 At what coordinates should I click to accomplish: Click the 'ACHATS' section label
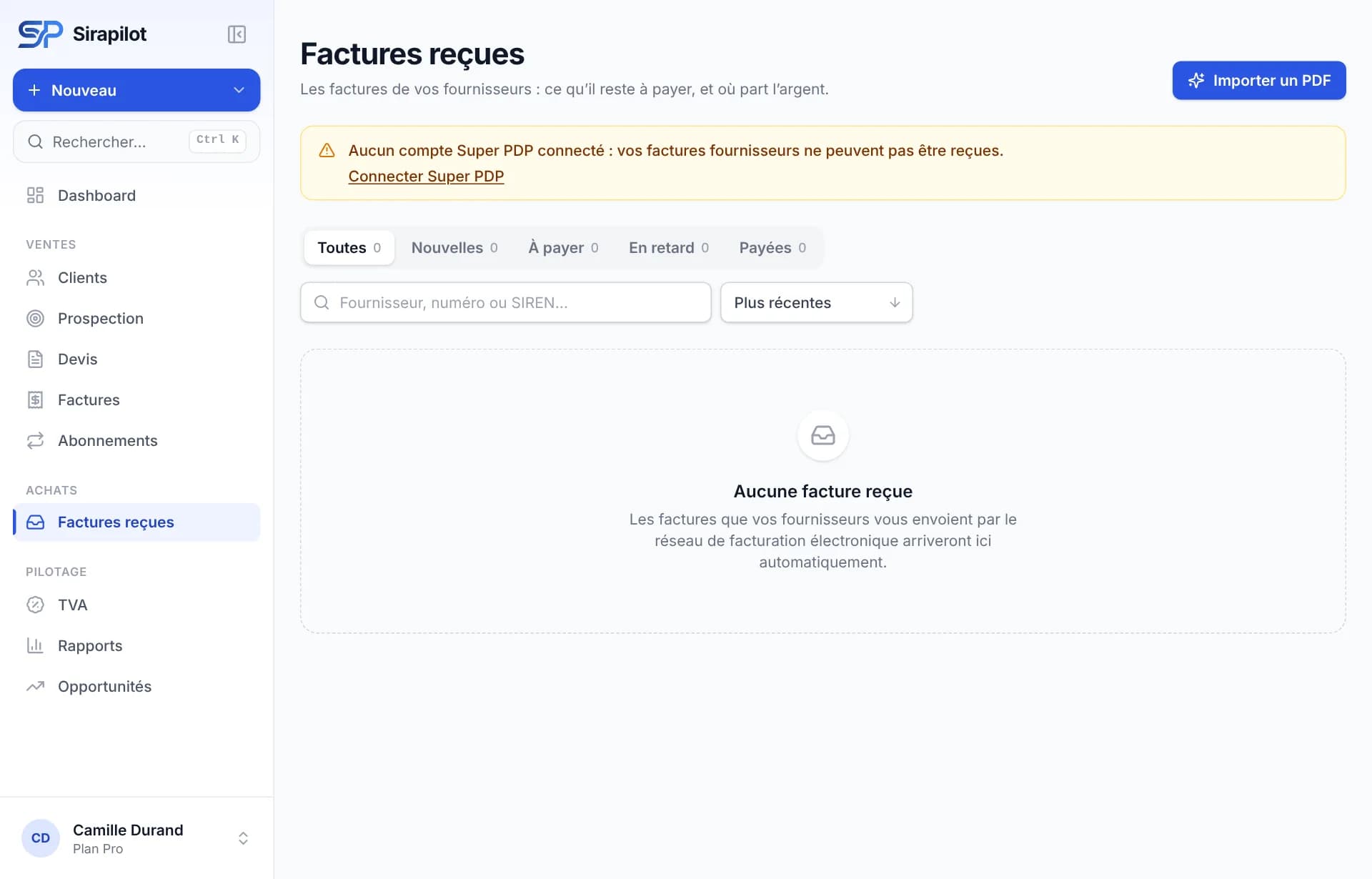point(51,490)
